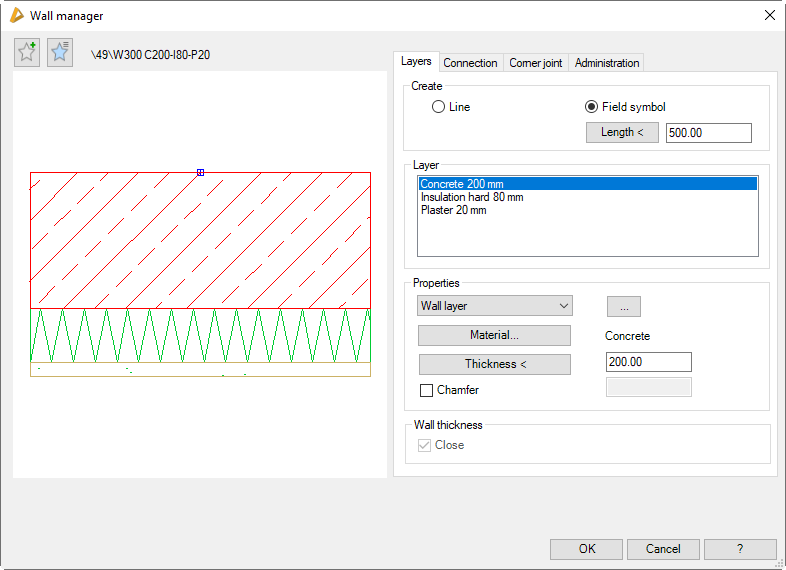Expand the Wall layer dropdown
The image size is (786, 570).
[x=494, y=306]
